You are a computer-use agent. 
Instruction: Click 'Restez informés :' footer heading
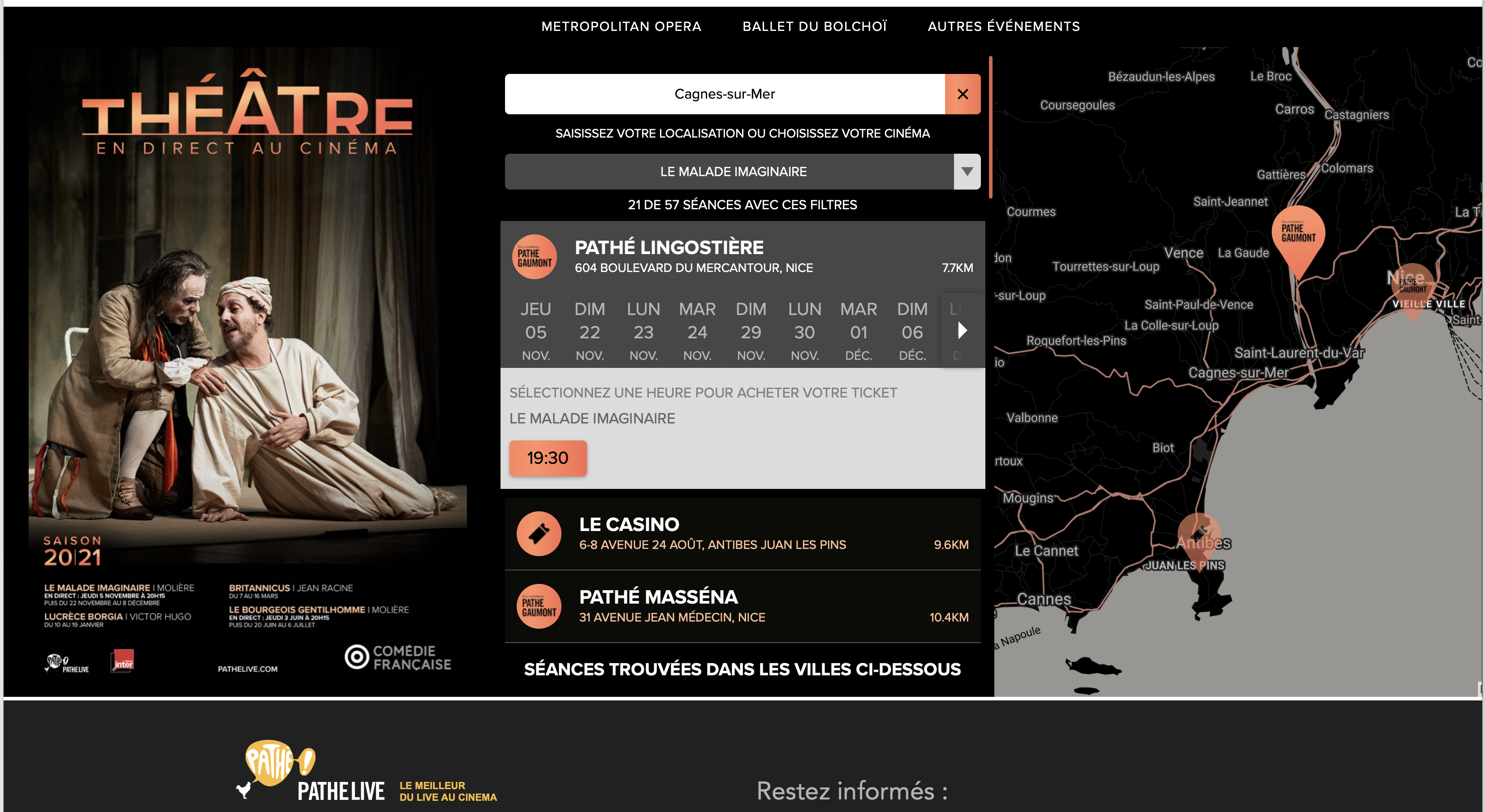(x=852, y=790)
